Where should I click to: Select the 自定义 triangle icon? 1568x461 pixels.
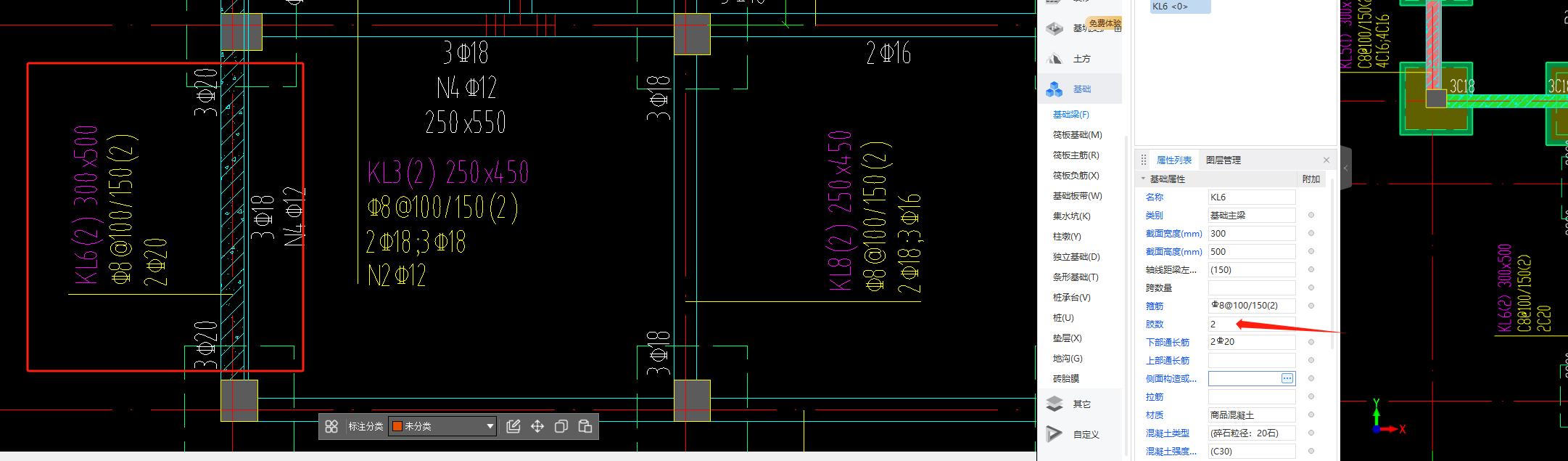point(1055,434)
